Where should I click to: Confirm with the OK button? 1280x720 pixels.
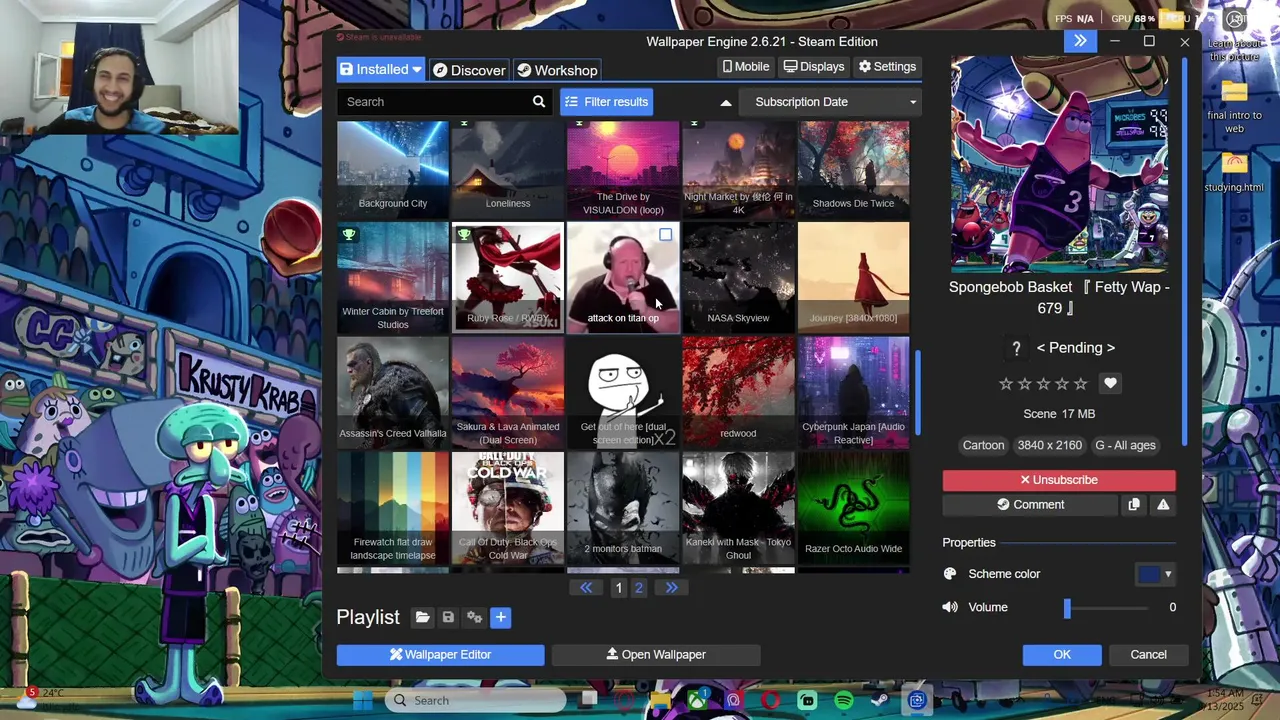click(1062, 655)
